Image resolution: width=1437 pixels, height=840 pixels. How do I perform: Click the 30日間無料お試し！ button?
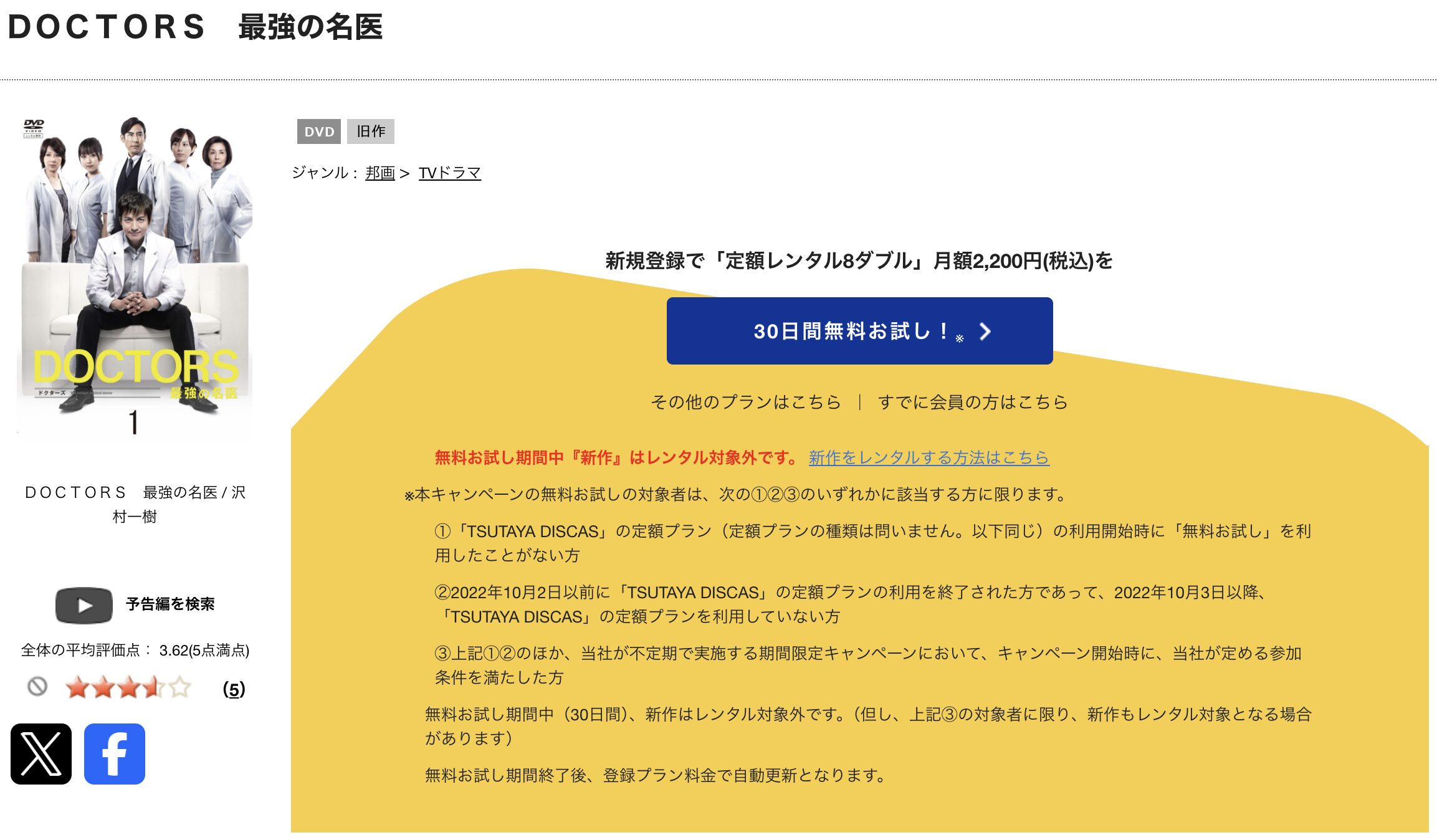click(x=859, y=331)
